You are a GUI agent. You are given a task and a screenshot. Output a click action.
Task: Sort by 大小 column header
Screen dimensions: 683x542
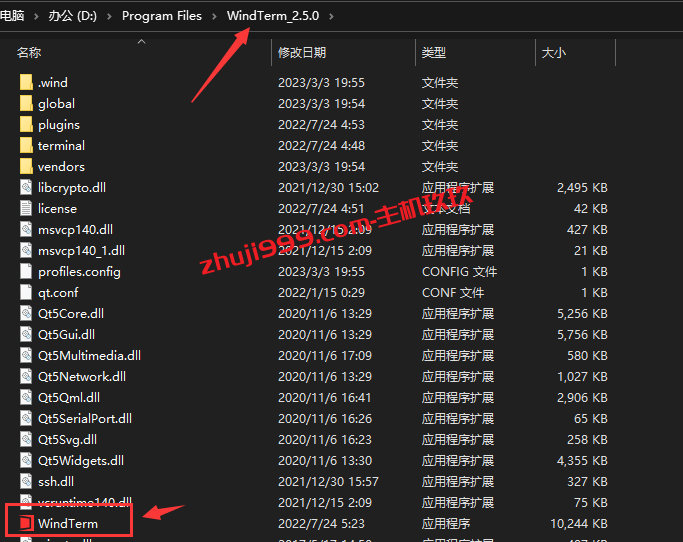[x=553, y=53]
